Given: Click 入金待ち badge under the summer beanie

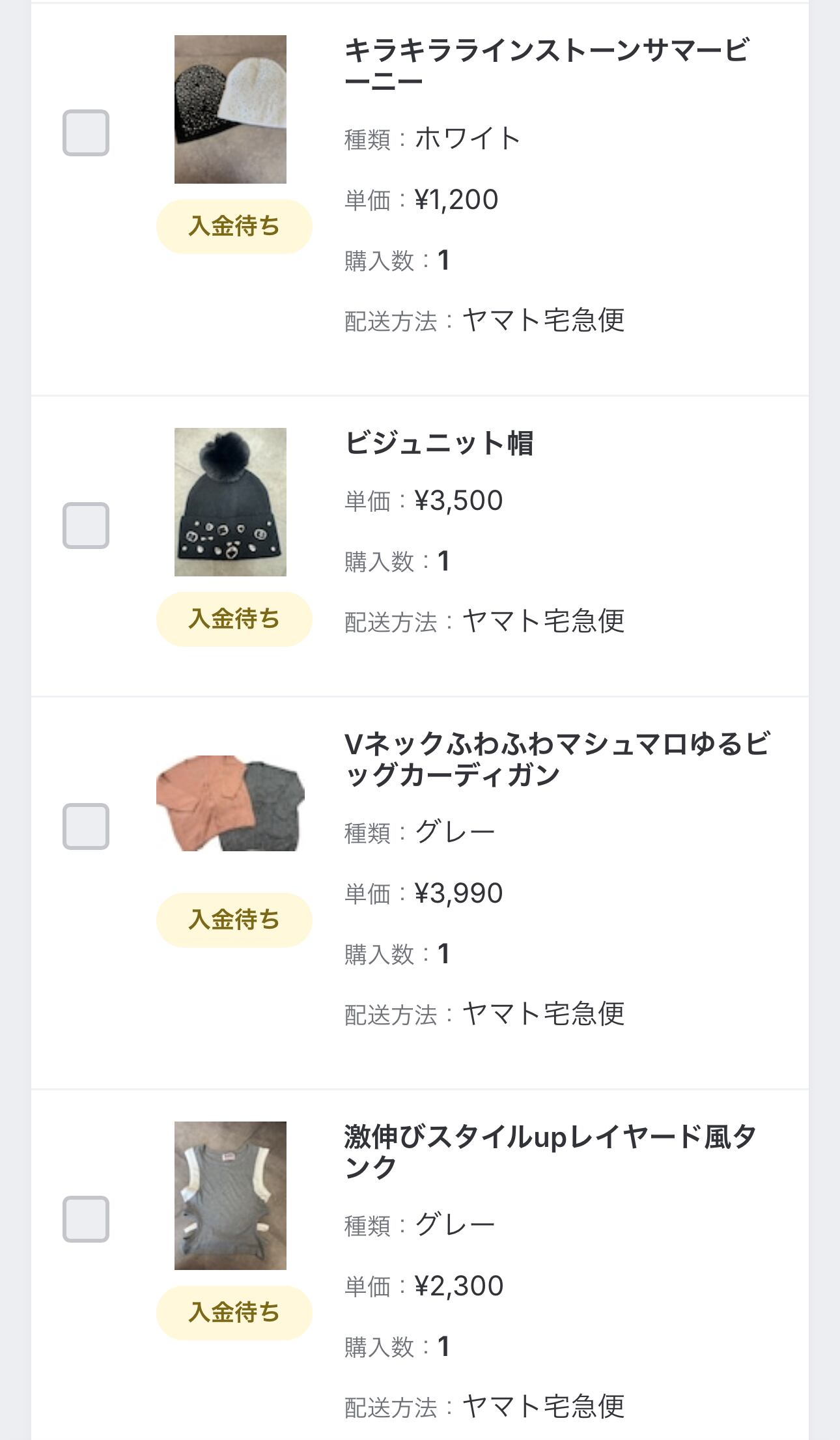Looking at the screenshot, I should point(234,227).
